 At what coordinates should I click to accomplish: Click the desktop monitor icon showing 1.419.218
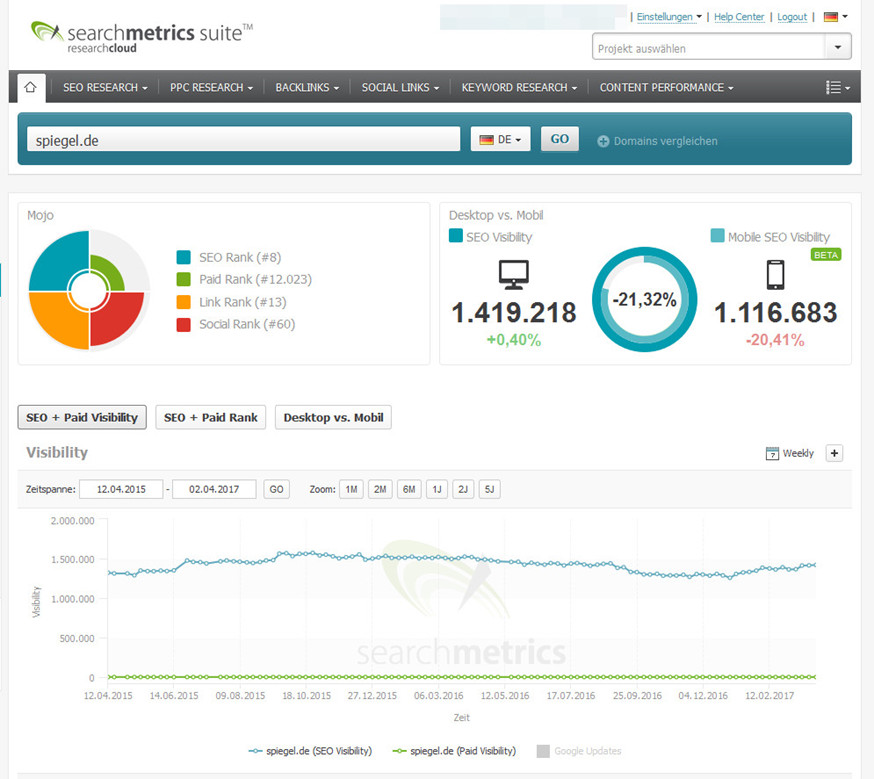point(513,272)
